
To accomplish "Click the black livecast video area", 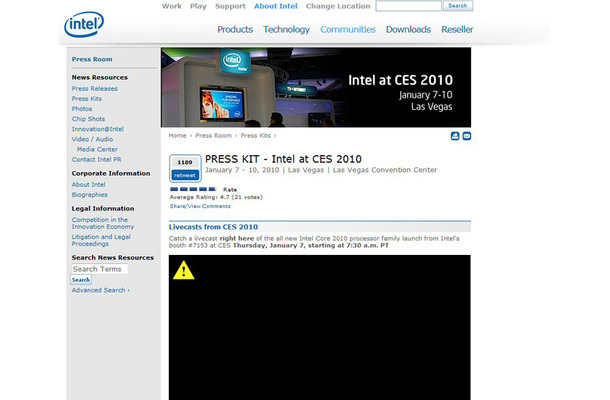I will pos(319,327).
